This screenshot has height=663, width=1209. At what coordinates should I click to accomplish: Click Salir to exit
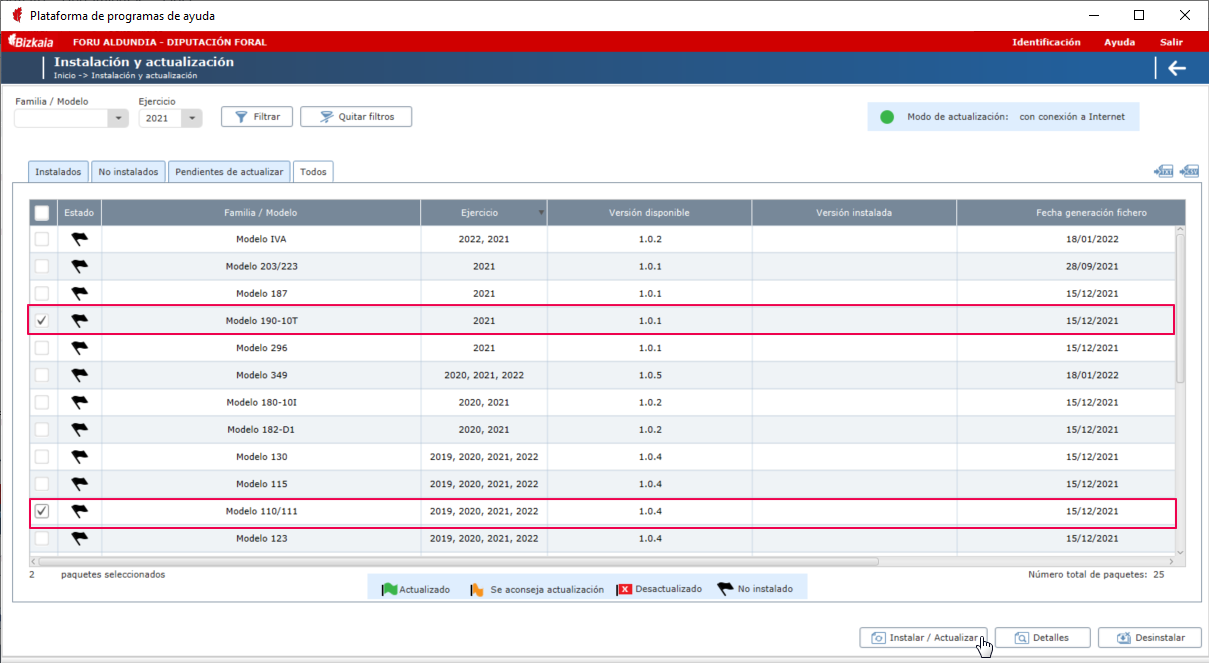(1171, 42)
